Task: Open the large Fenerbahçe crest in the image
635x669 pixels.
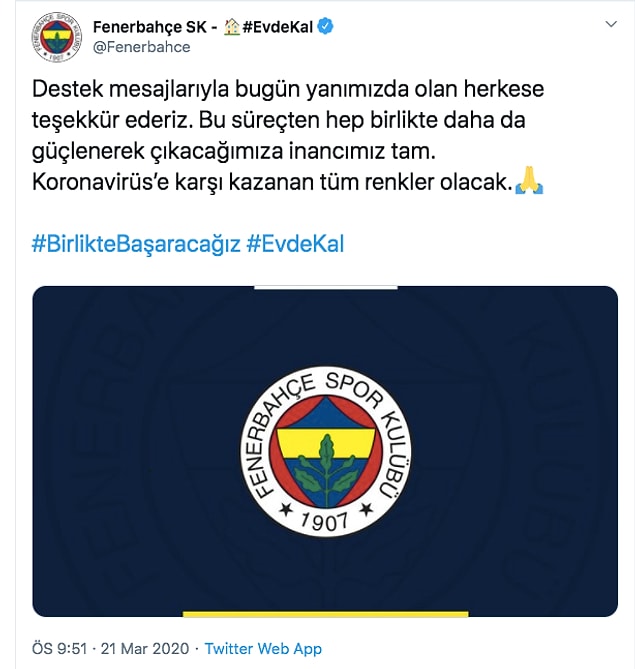Action: click(326, 451)
